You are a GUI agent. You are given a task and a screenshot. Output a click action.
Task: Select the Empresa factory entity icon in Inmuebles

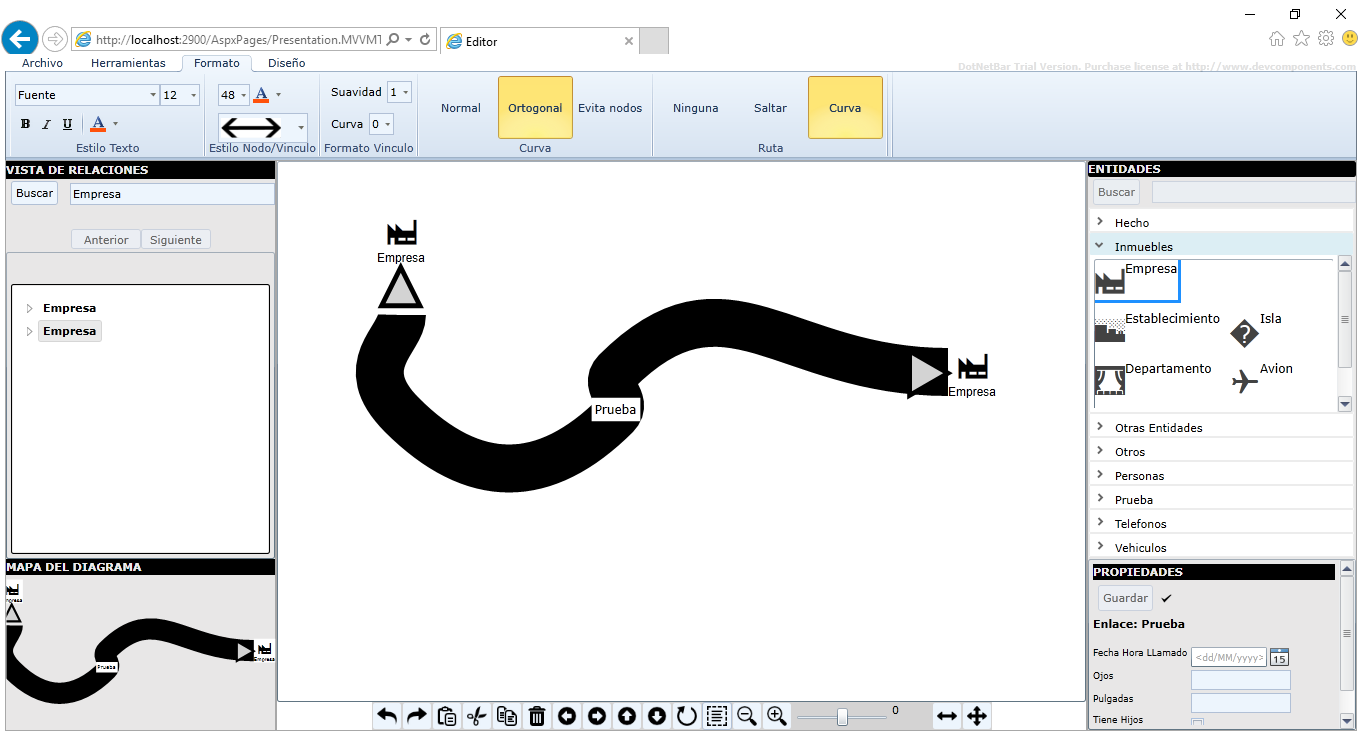(x=1110, y=282)
